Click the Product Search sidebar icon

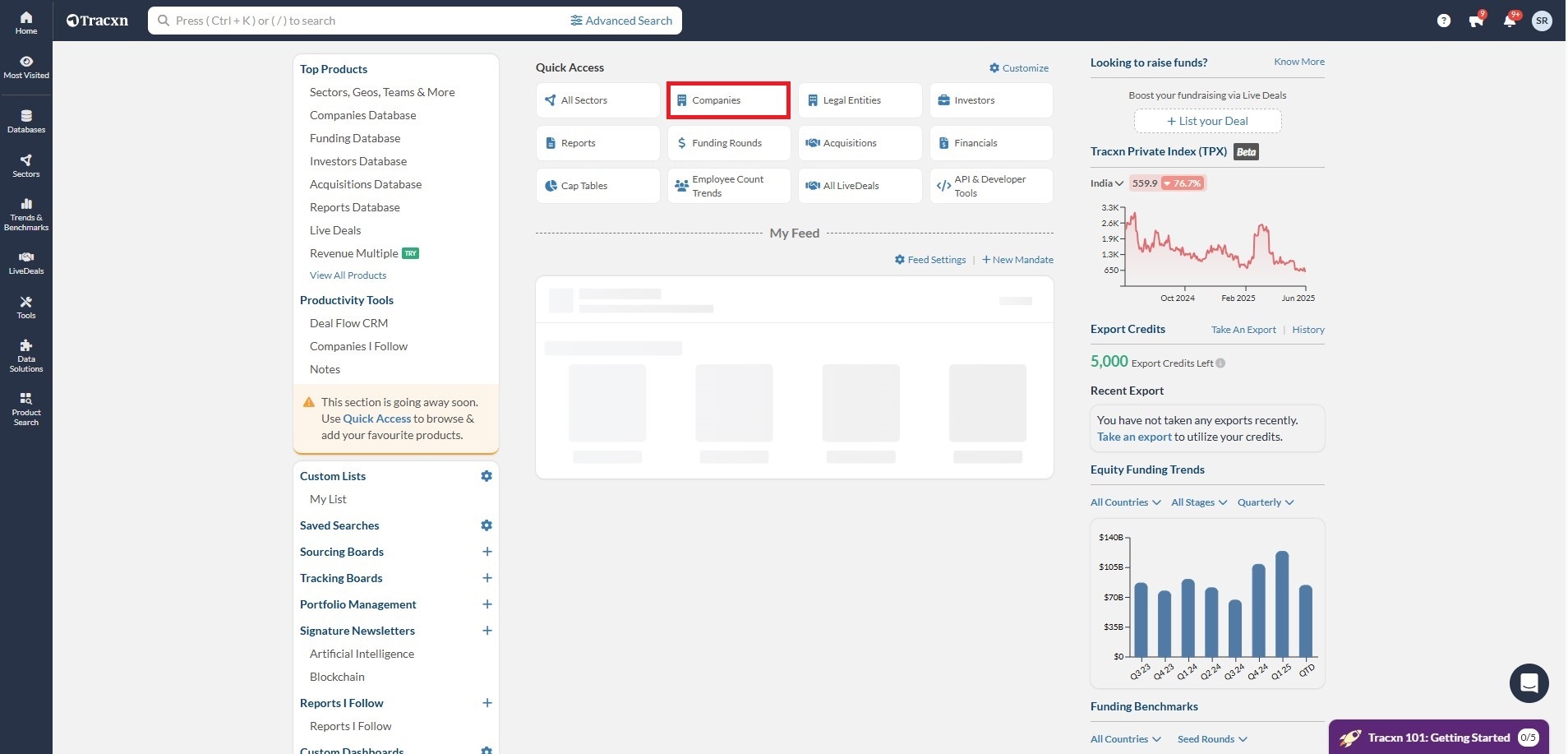click(x=26, y=409)
